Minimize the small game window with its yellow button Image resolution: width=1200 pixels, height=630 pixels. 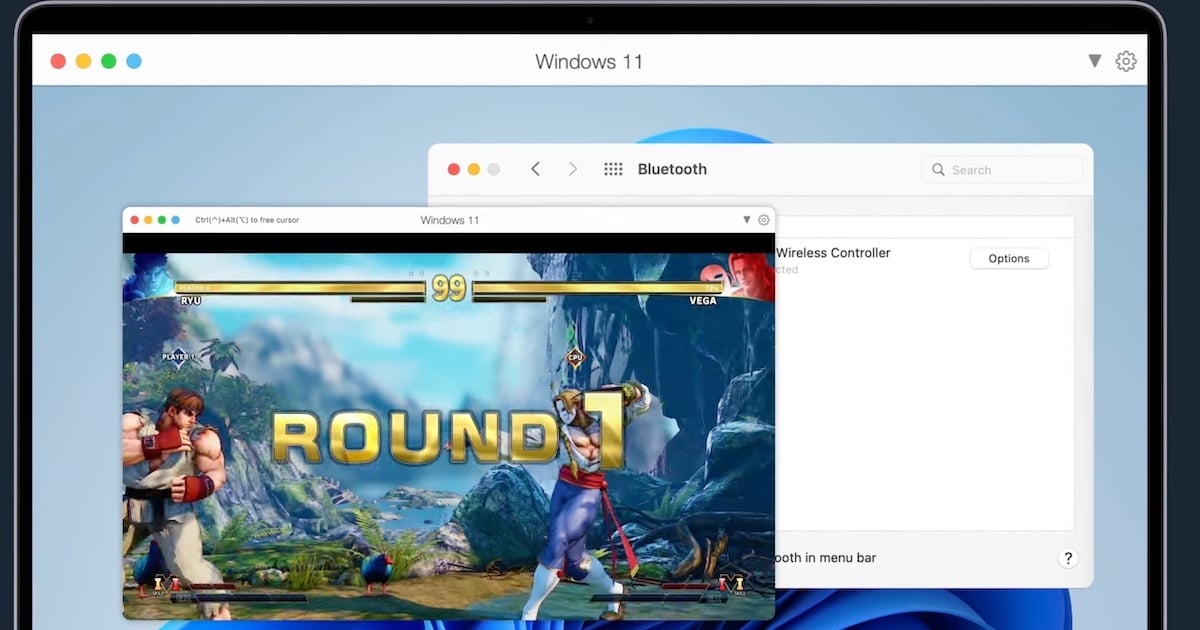[148, 220]
